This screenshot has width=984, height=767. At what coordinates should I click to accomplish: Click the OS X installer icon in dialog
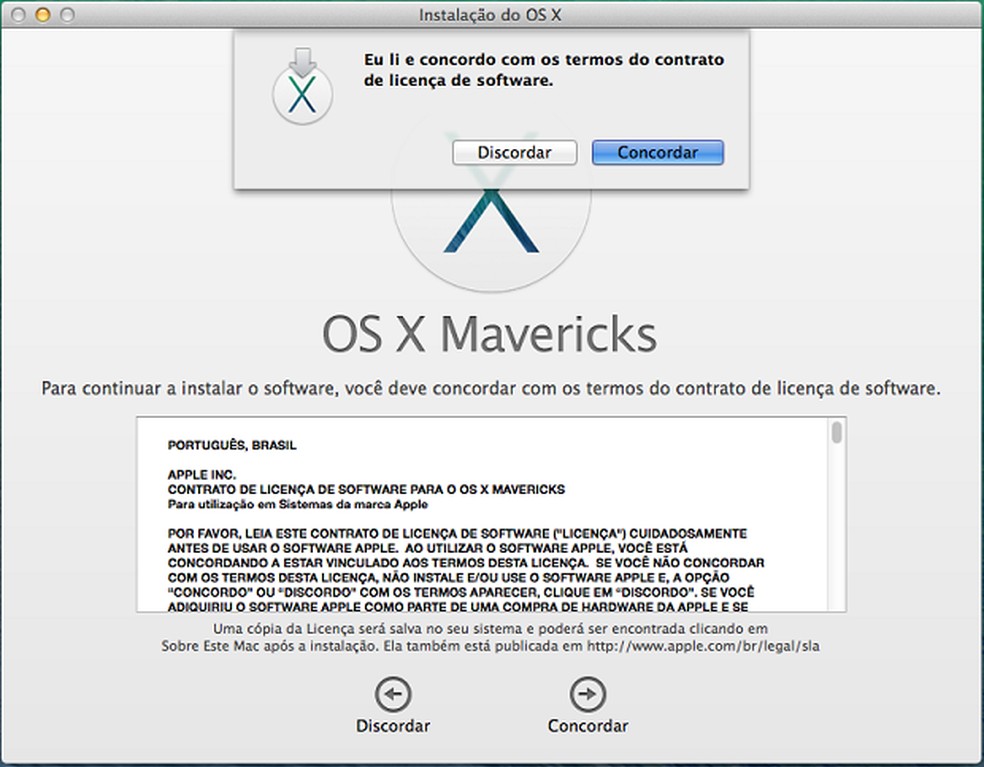pyautogui.click(x=302, y=86)
